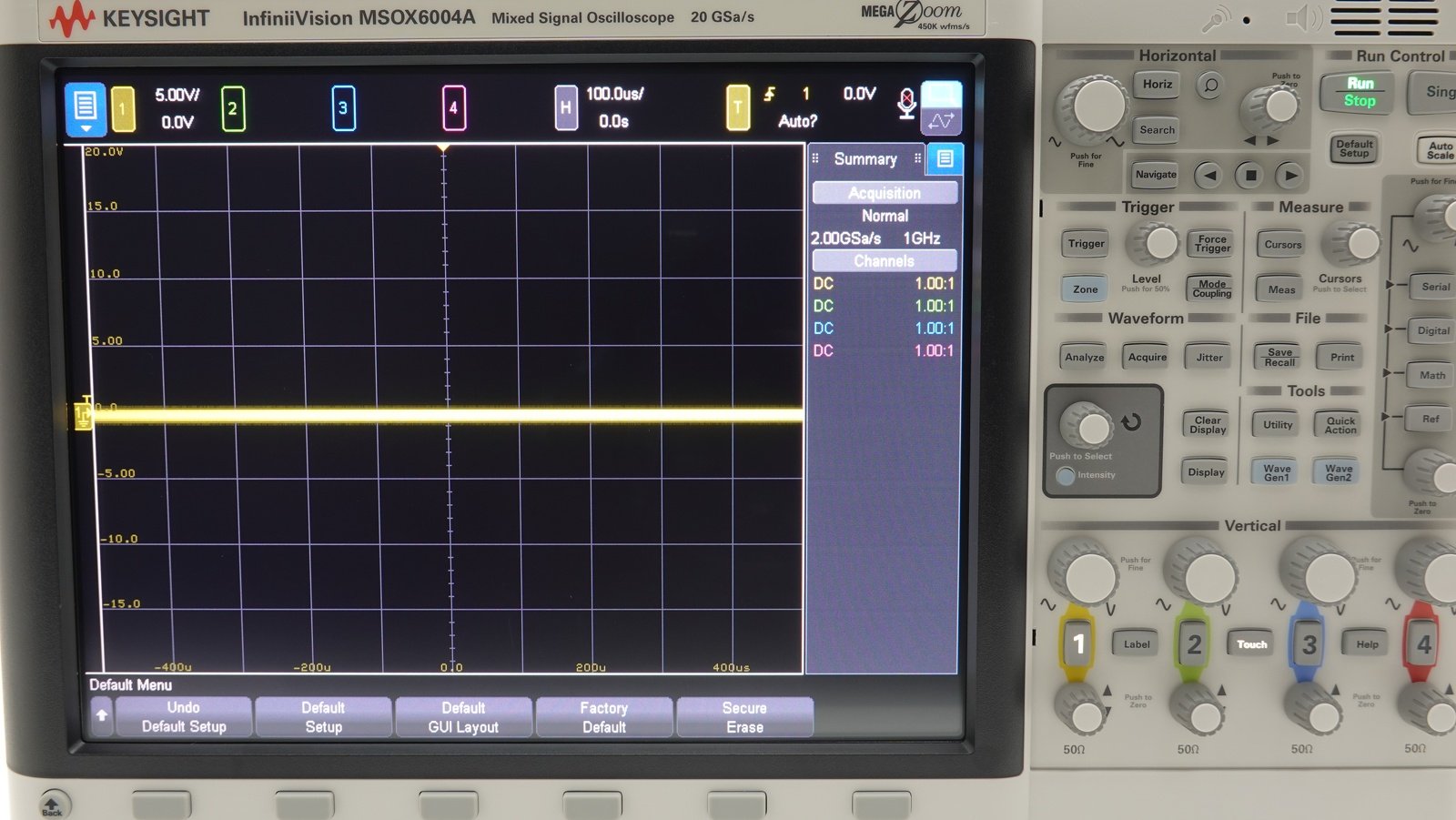Select the Acquisition section header

click(x=885, y=193)
